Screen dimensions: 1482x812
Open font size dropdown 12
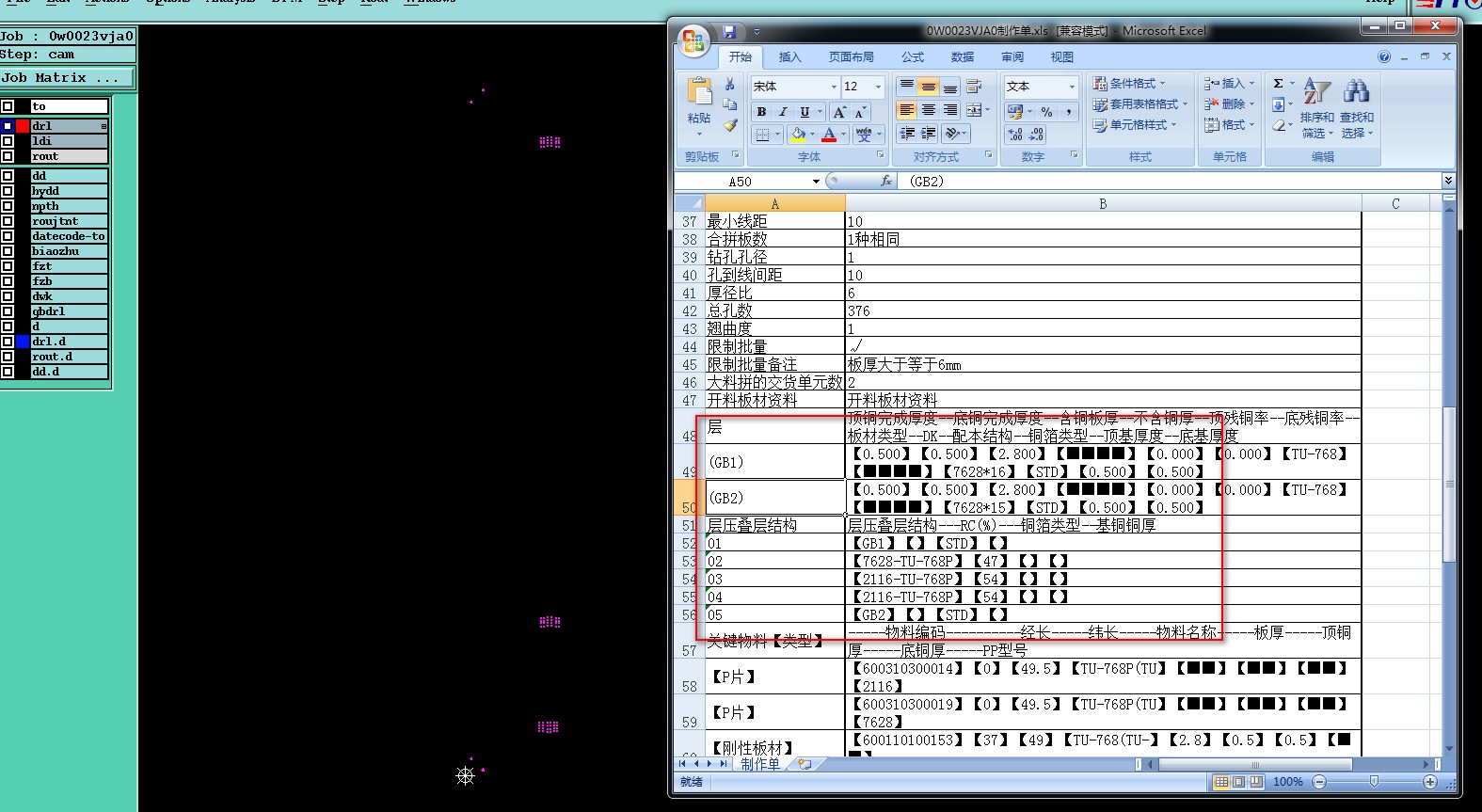coord(878,87)
